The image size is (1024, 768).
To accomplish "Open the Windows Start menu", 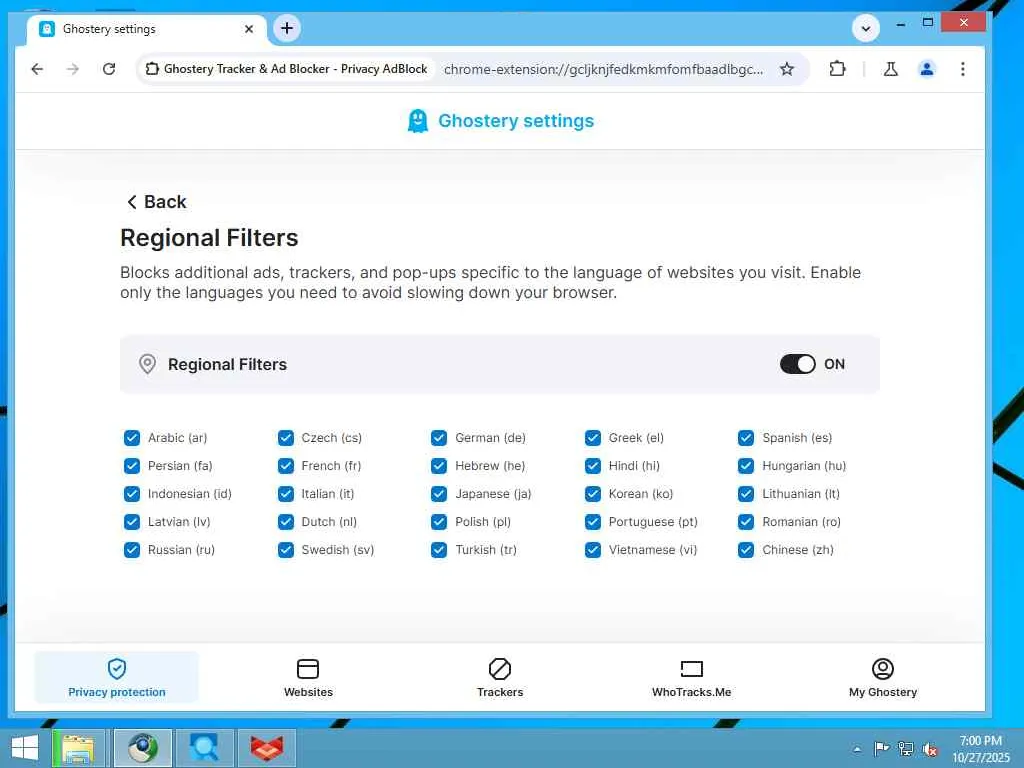I will point(25,748).
